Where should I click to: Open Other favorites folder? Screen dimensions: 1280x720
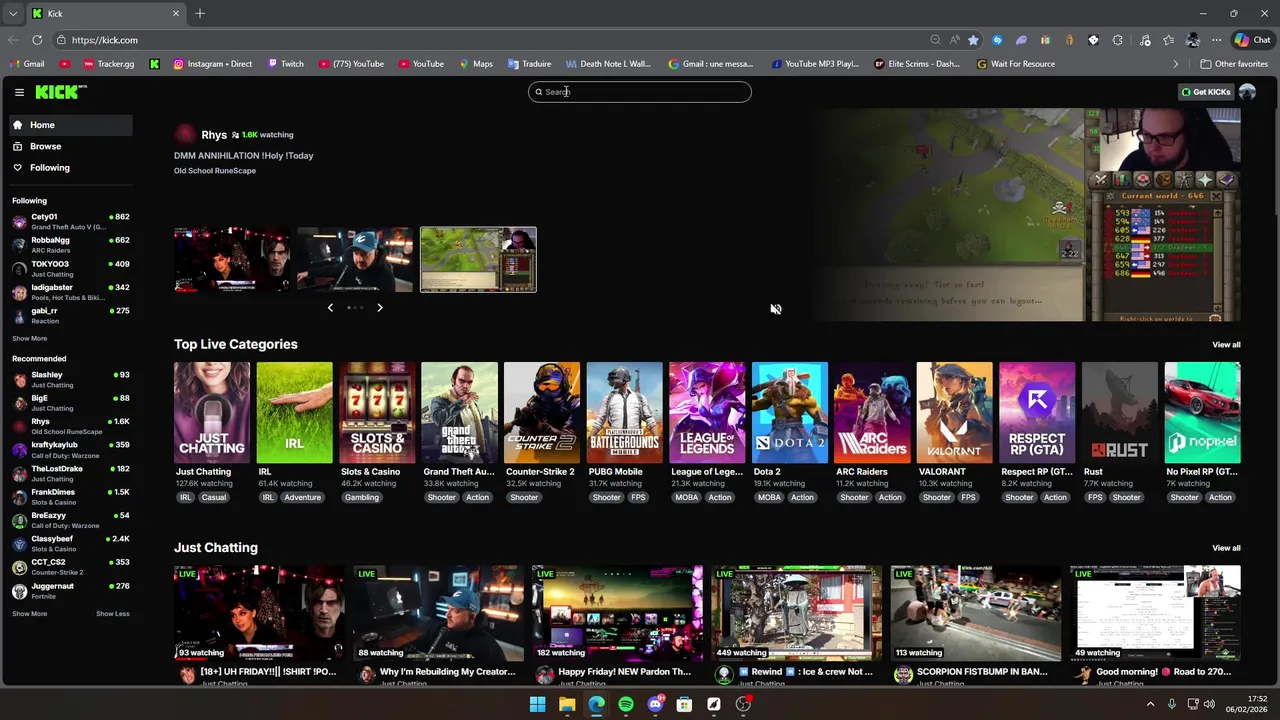pos(1234,64)
